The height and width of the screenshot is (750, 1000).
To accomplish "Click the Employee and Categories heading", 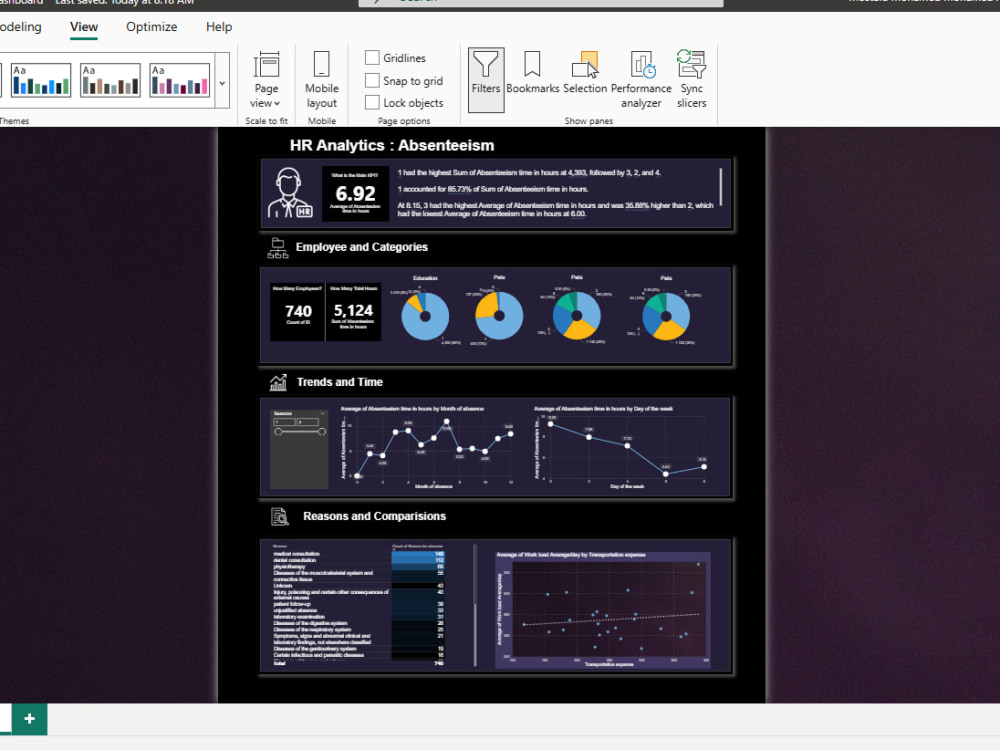I will 362,247.
